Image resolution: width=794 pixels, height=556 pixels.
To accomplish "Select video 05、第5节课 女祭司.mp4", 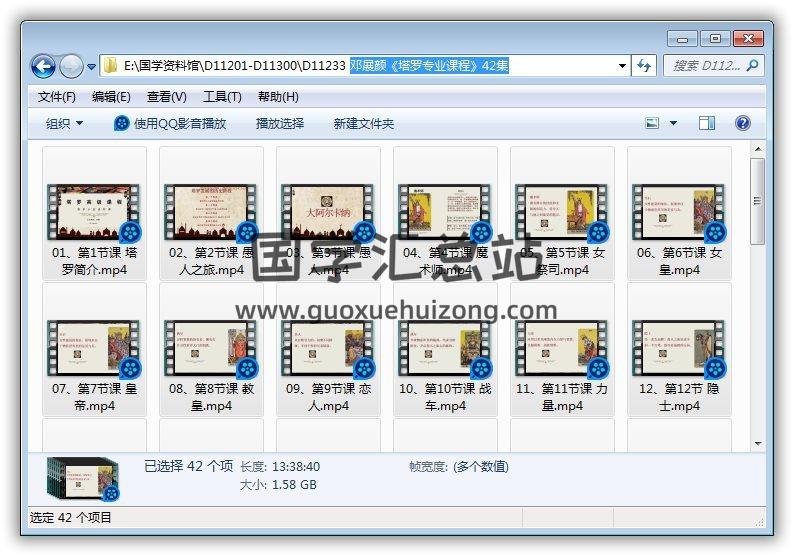I will tap(563, 214).
